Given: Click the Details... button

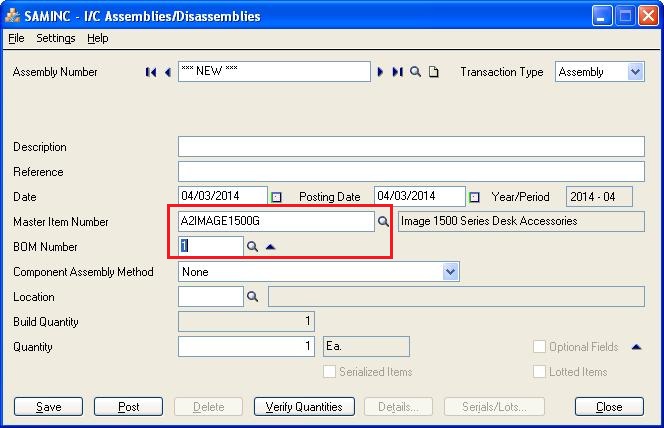Looking at the screenshot, I should [x=398, y=406].
